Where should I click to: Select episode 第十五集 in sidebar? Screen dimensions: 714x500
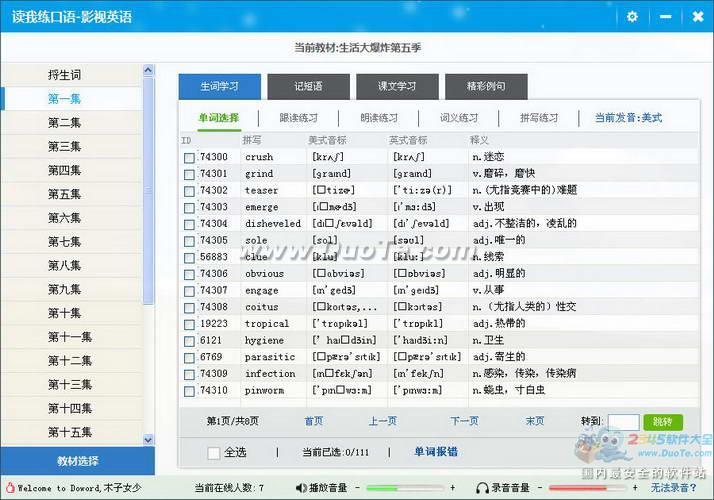pyautogui.click(x=72, y=432)
